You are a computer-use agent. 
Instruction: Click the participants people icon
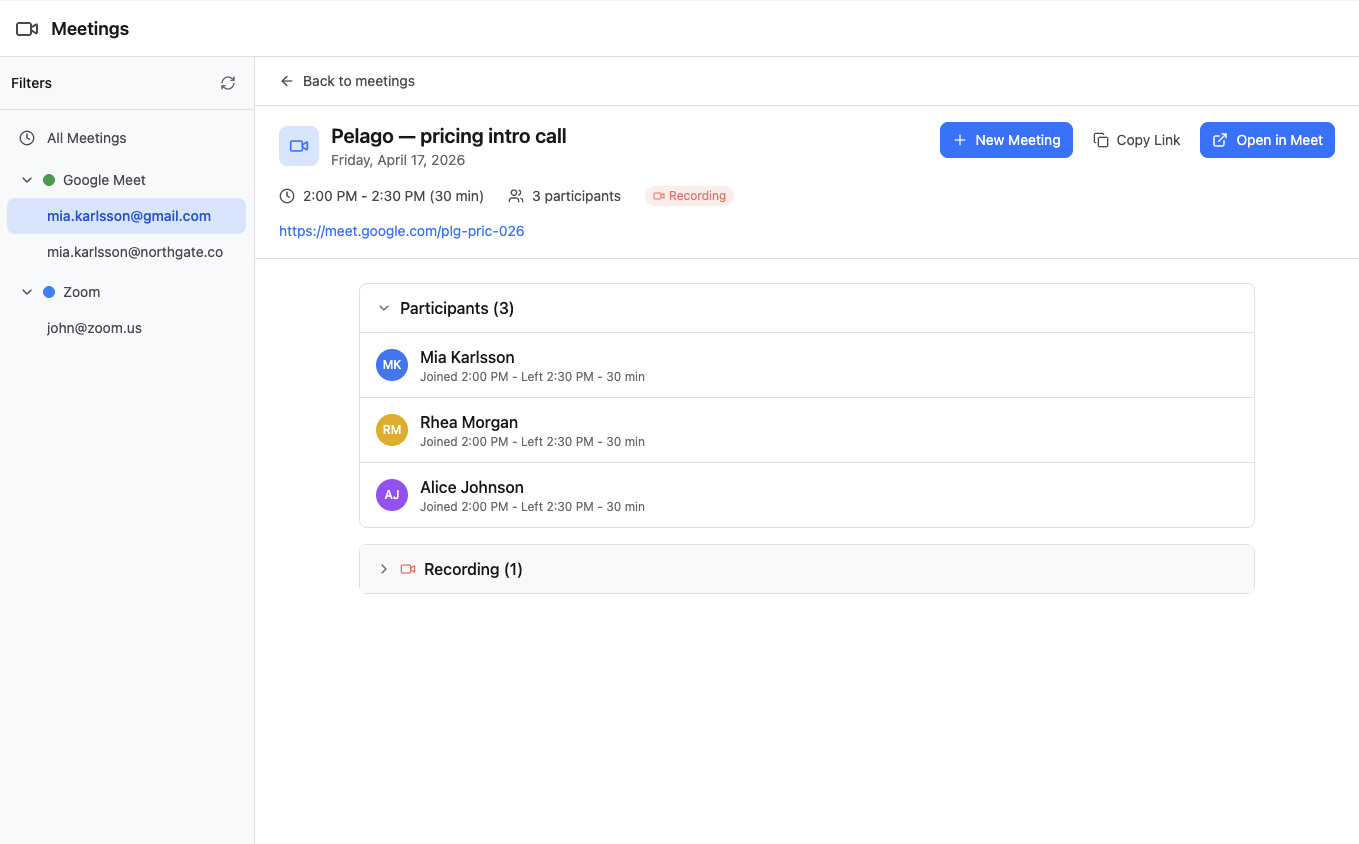tap(515, 196)
